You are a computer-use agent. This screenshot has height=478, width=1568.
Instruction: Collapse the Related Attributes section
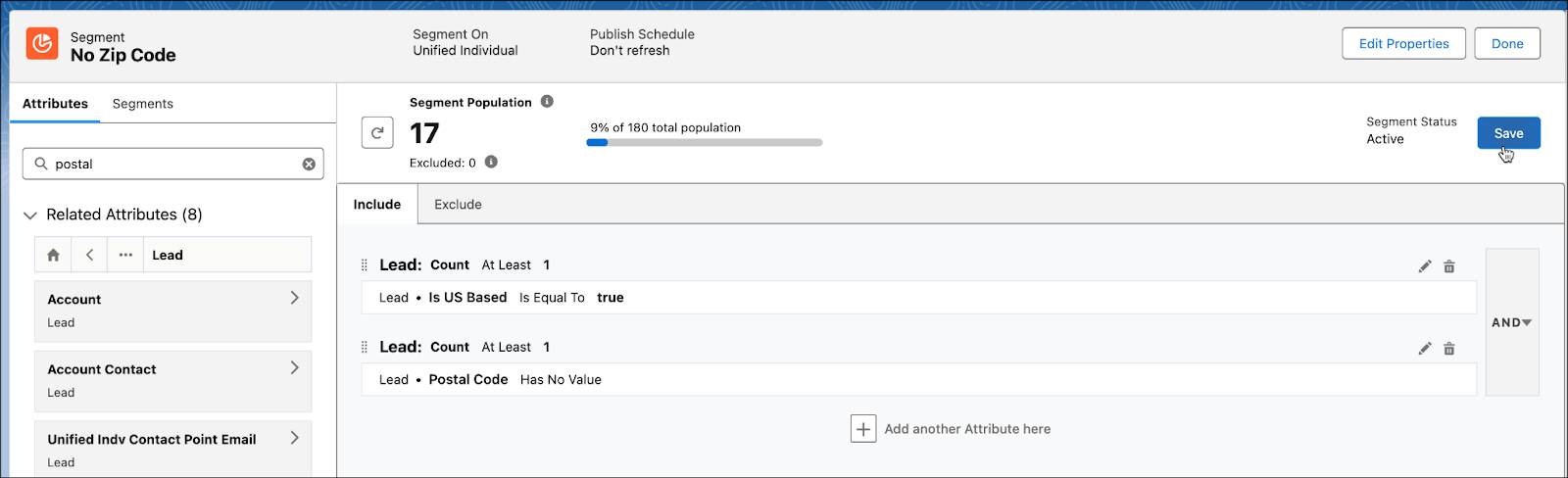[30, 215]
